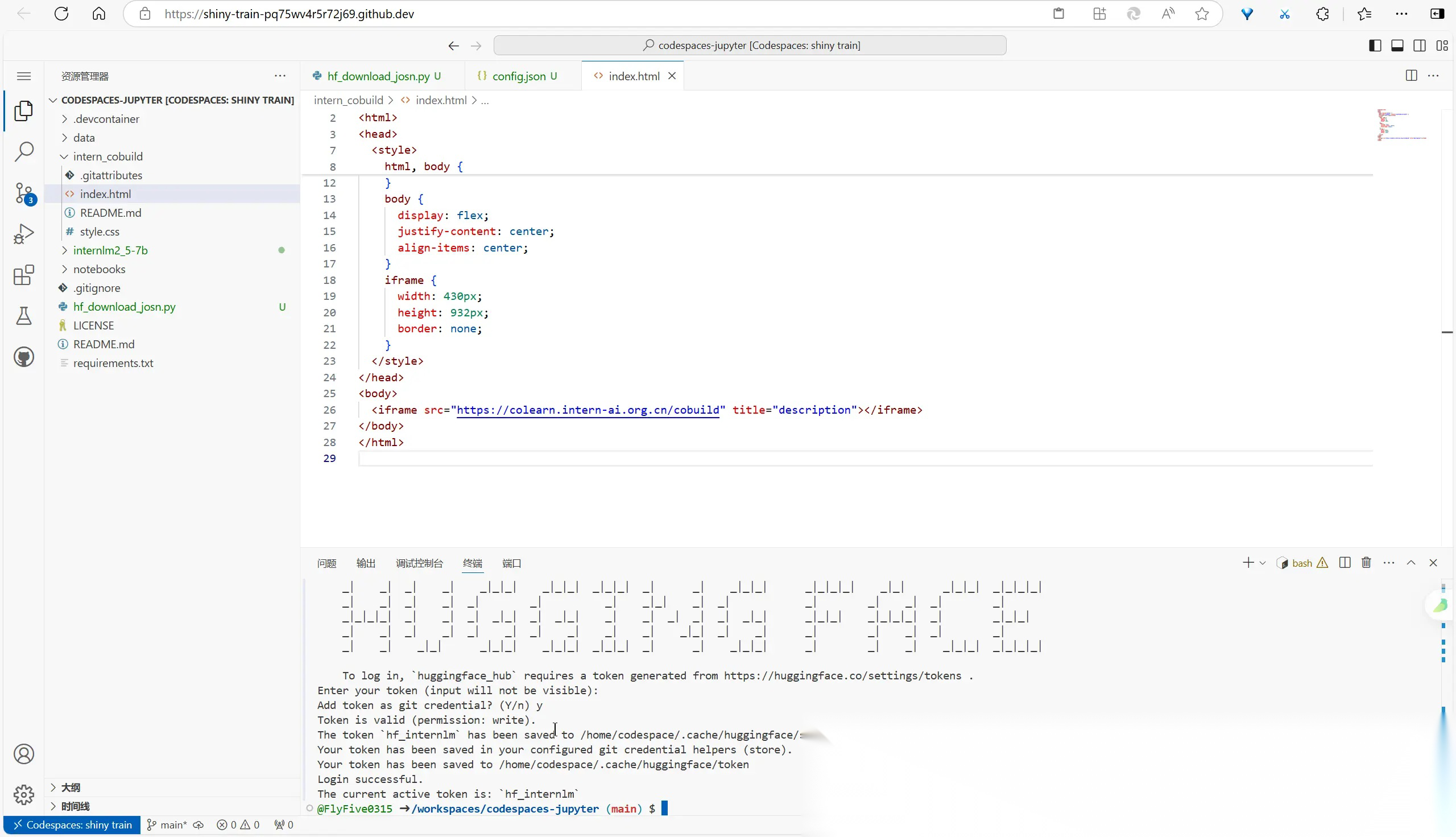Click Codespaces: shiny train status button
This screenshot has height=837, width=1456.
click(72, 825)
